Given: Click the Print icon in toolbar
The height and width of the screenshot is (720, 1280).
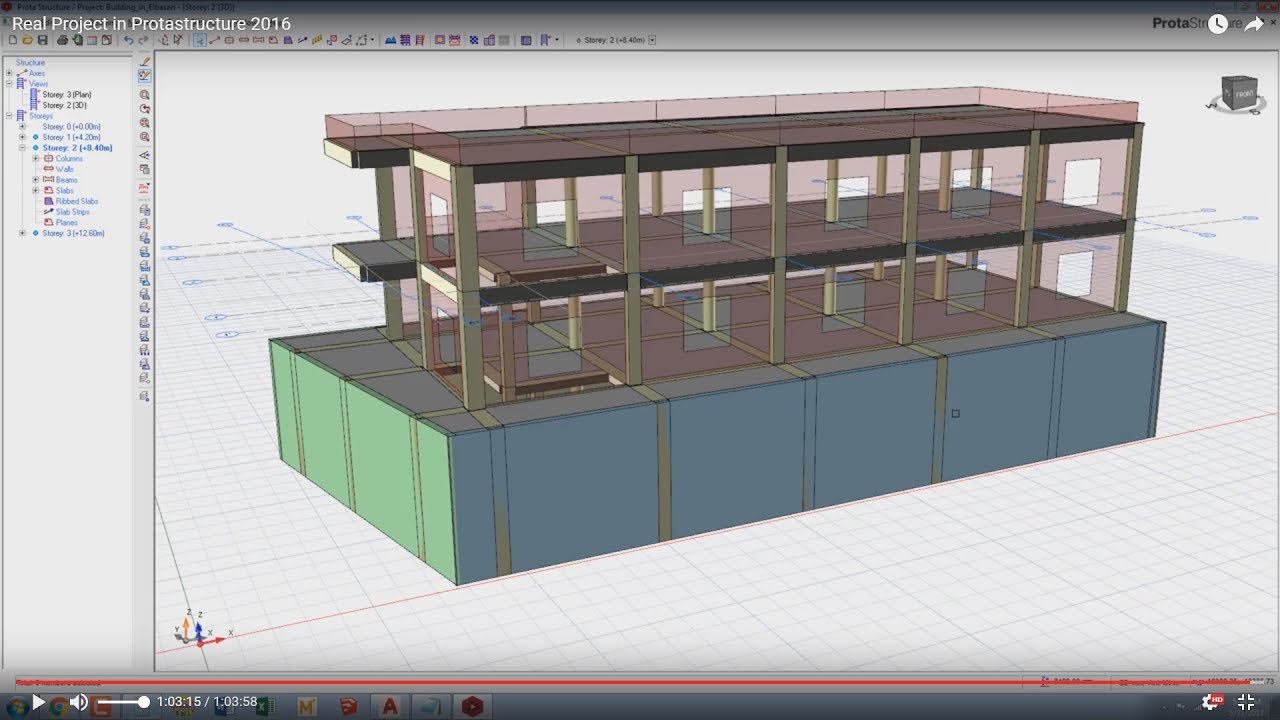Looking at the screenshot, I should 62,40.
